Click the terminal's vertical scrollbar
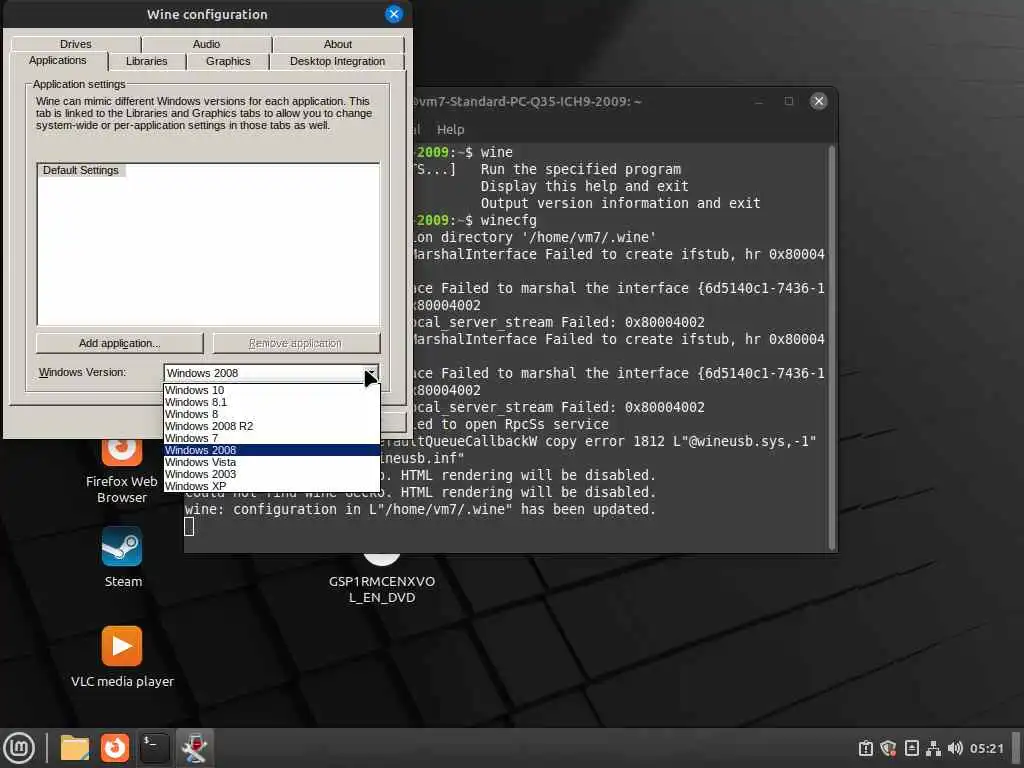1024x768 pixels. pos(831,347)
